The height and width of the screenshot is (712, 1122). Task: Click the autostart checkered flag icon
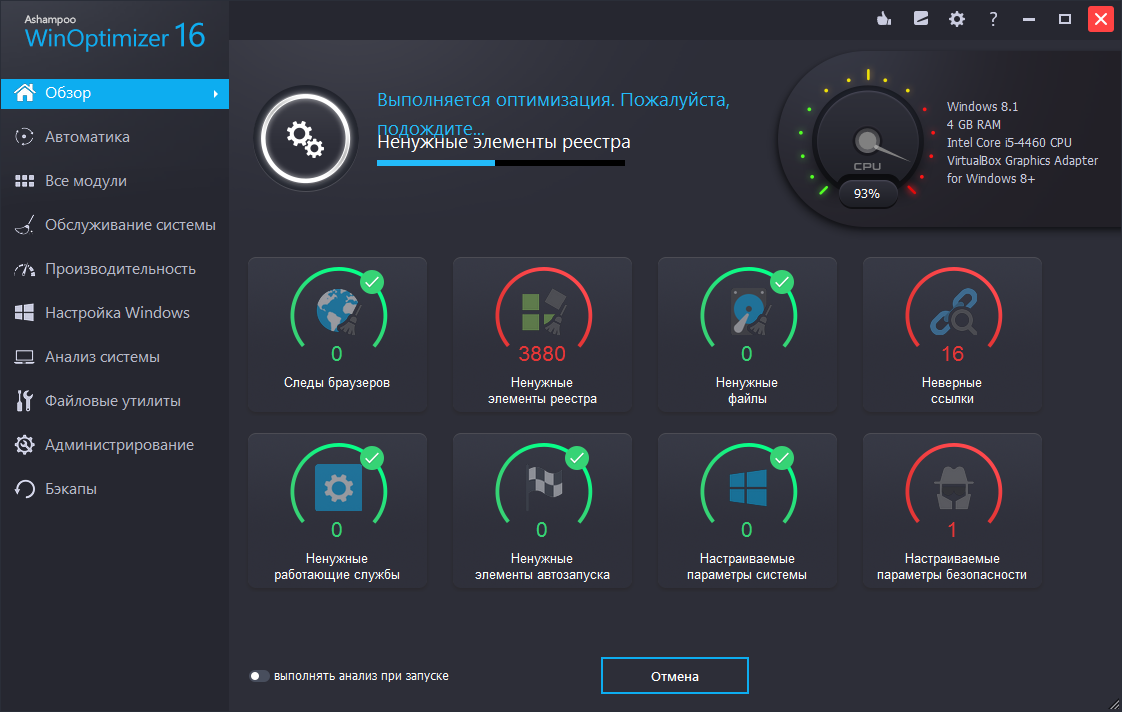tap(544, 487)
